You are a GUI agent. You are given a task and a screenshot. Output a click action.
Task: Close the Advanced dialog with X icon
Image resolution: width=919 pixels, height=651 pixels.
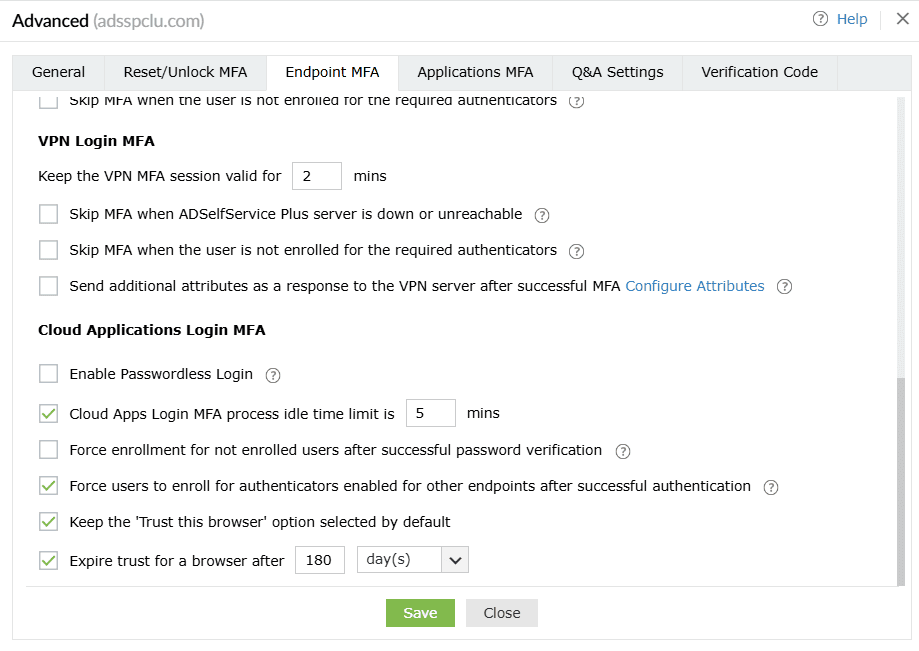[902, 19]
